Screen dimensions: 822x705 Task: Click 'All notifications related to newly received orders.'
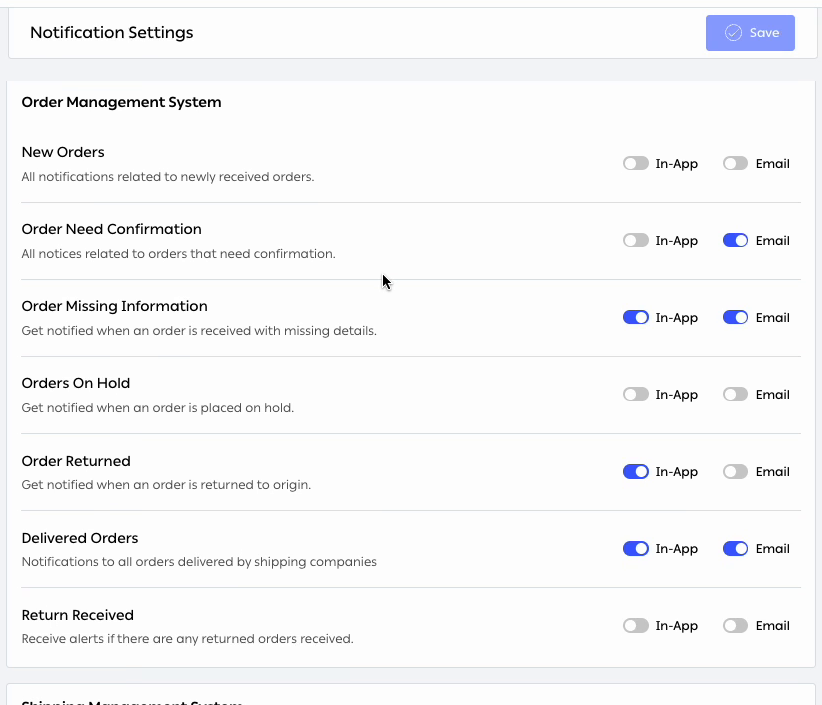168,177
